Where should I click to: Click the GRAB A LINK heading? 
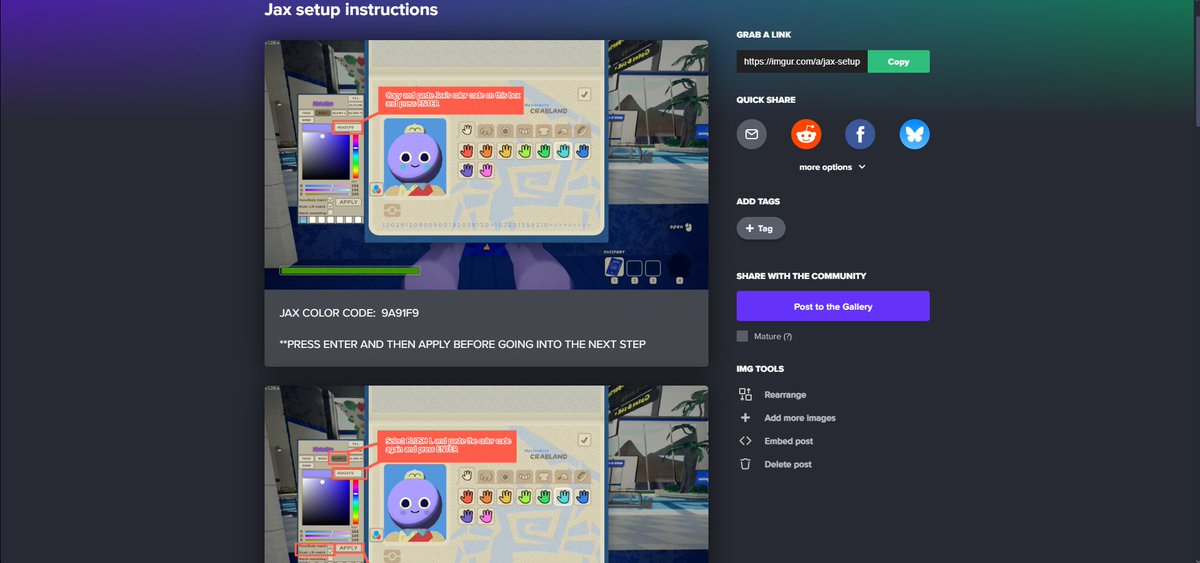click(x=764, y=34)
